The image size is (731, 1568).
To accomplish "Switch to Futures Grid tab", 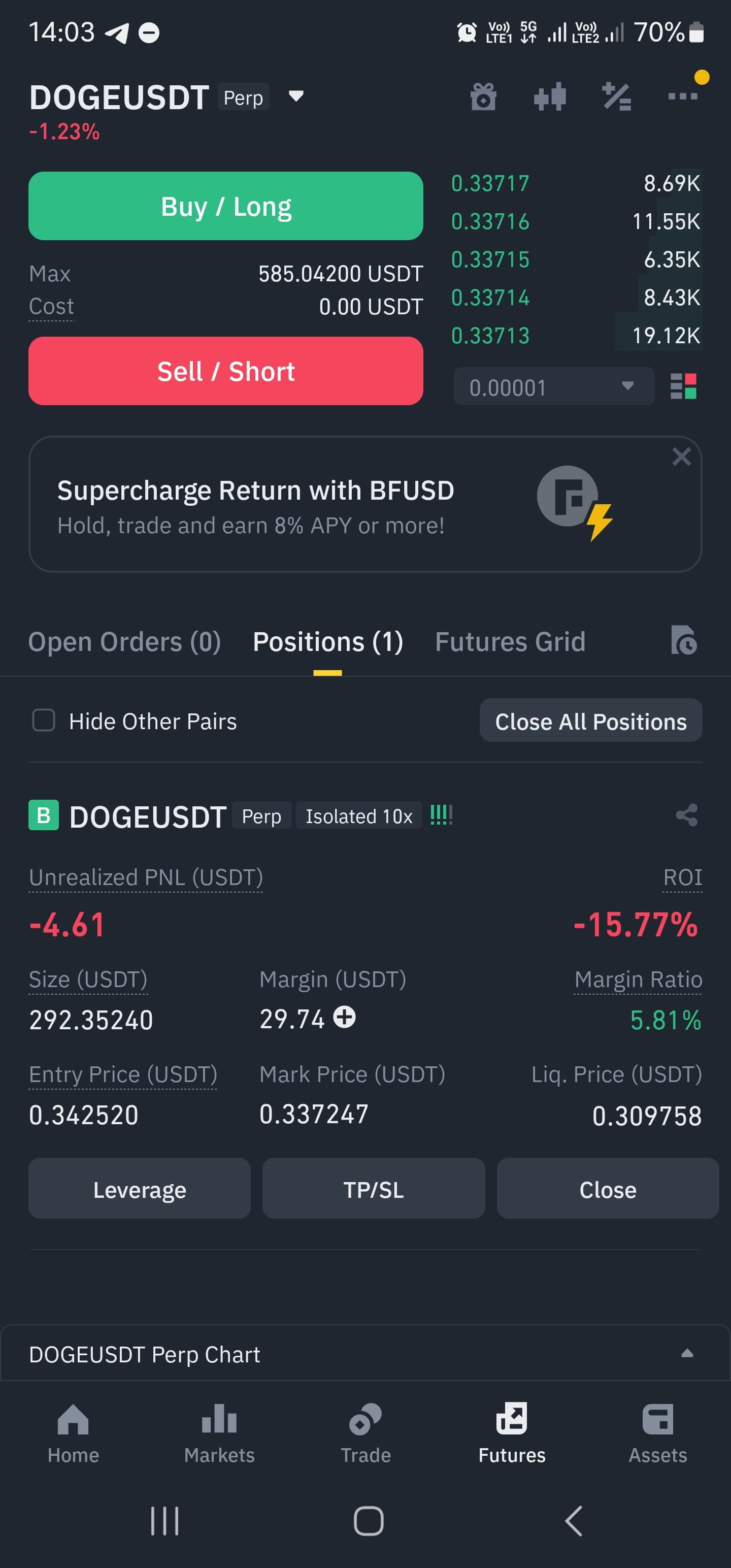I will point(510,641).
